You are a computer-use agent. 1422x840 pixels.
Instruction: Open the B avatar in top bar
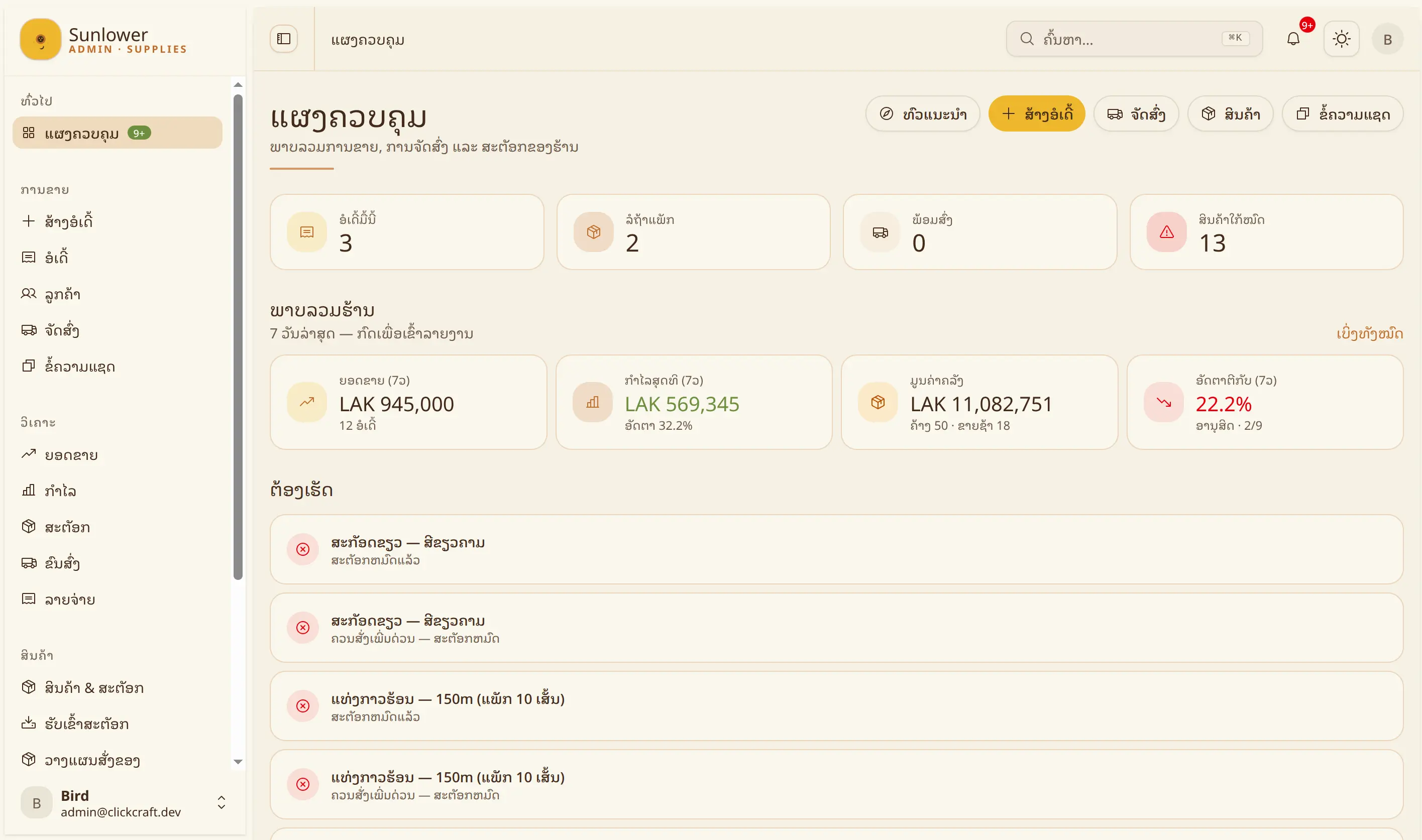[1387, 39]
